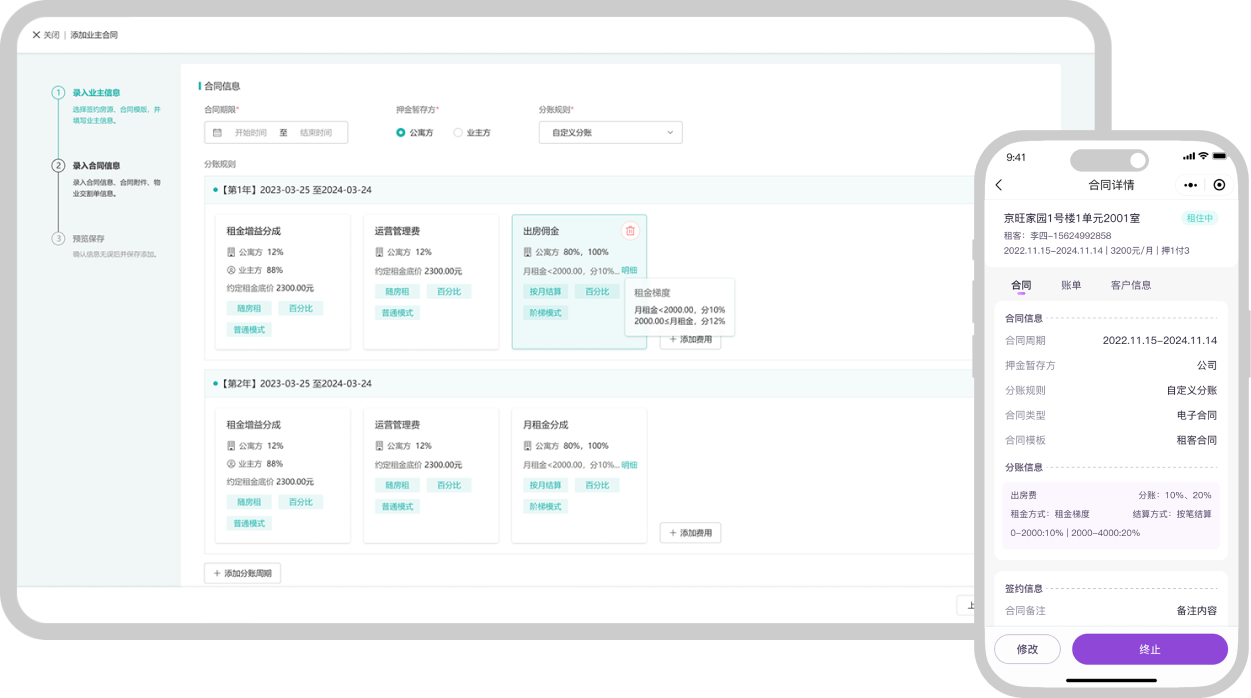The image size is (1251, 698).
Task: Click the building icon in 出房佣金 card
Action: tap(527, 252)
